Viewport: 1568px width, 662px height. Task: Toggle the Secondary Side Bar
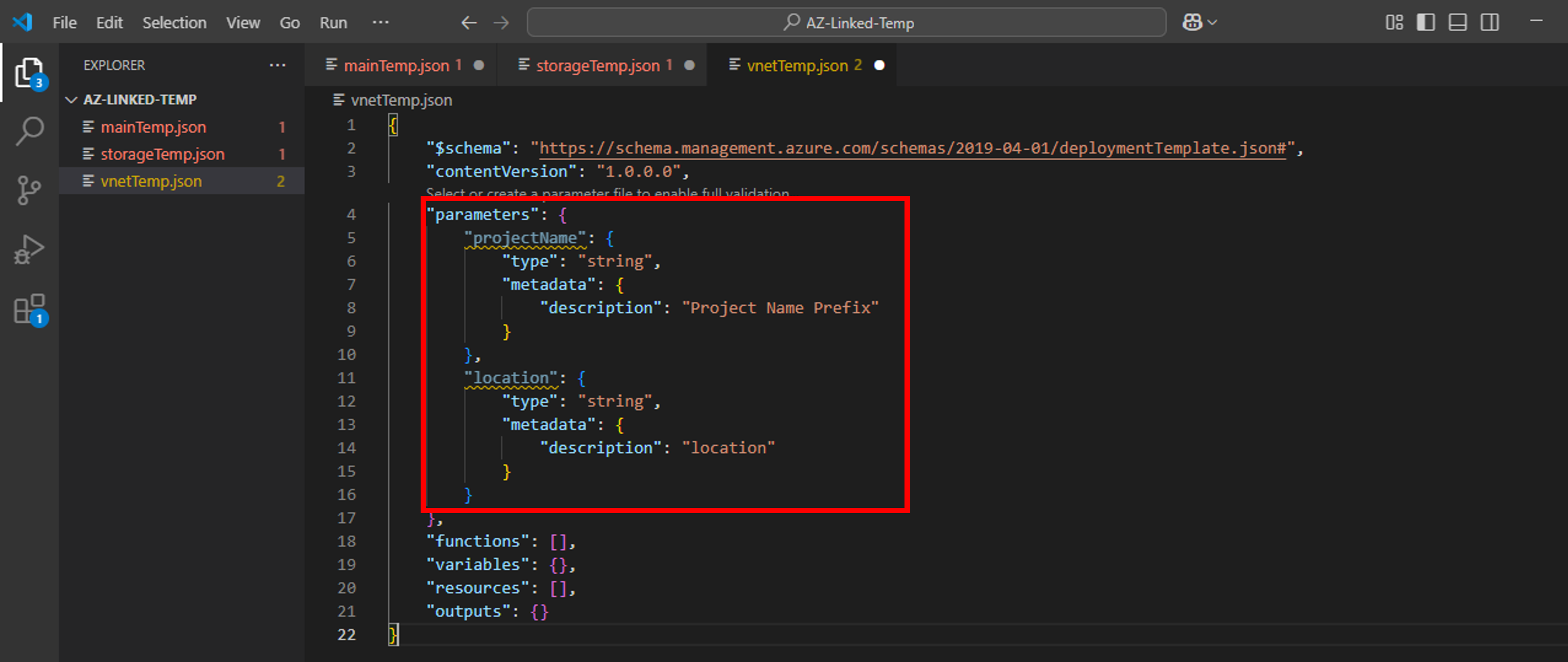[1489, 23]
